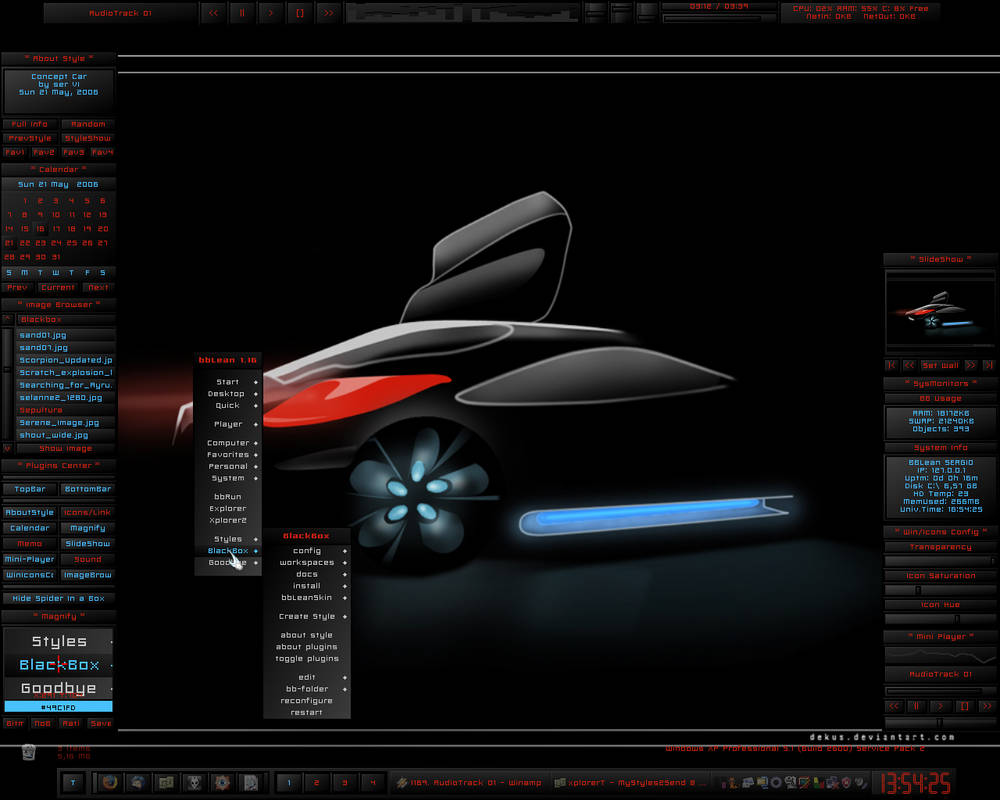Select the Winamp AudioTrack 01 task
The height and width of the screenshot is (800, 1000).
[470, 782]
